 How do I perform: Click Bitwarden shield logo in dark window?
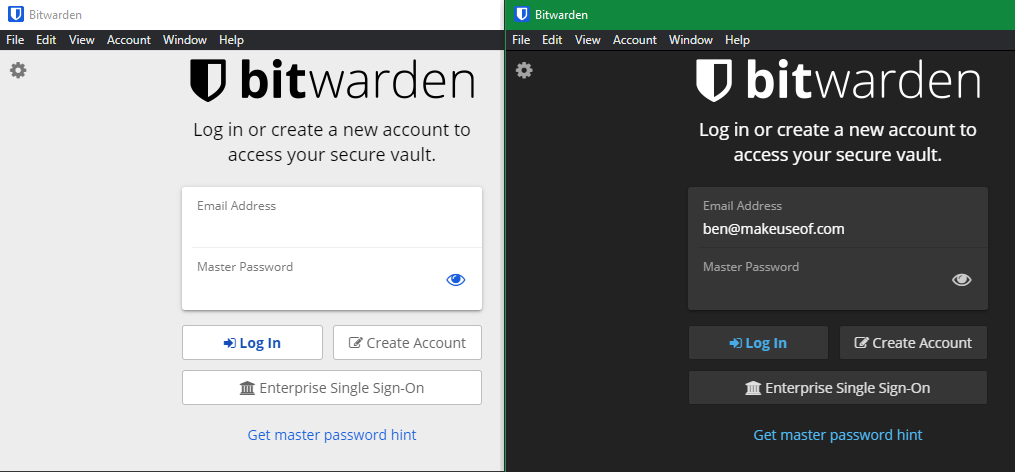(x=714, y=81)
